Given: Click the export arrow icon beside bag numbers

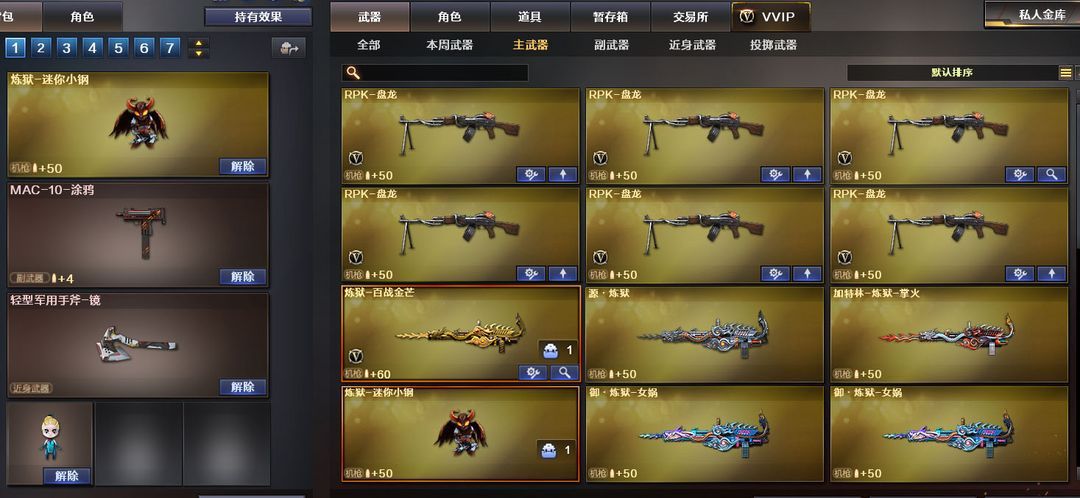Looking at the screenshot, I should [x=289, y=48].
